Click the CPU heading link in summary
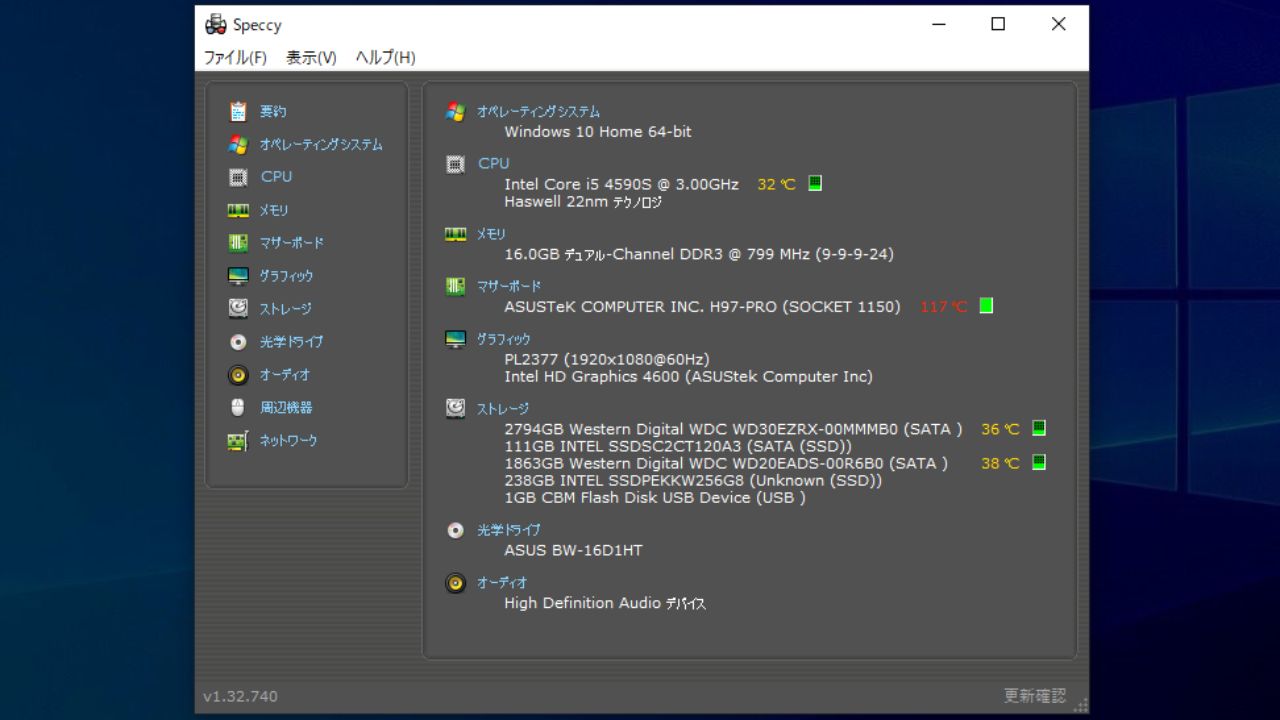Screen dimensions: 1280x720 [493, 163]
